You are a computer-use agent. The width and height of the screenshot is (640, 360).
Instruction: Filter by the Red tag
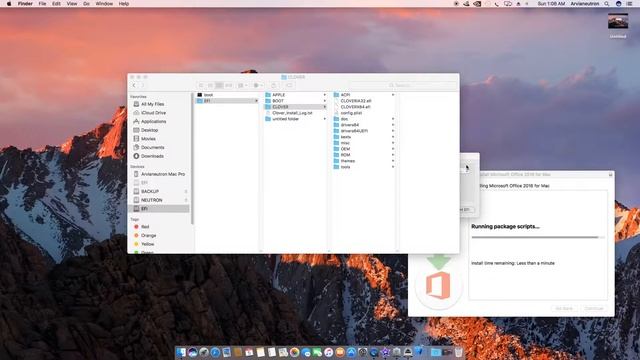point(142,227)
